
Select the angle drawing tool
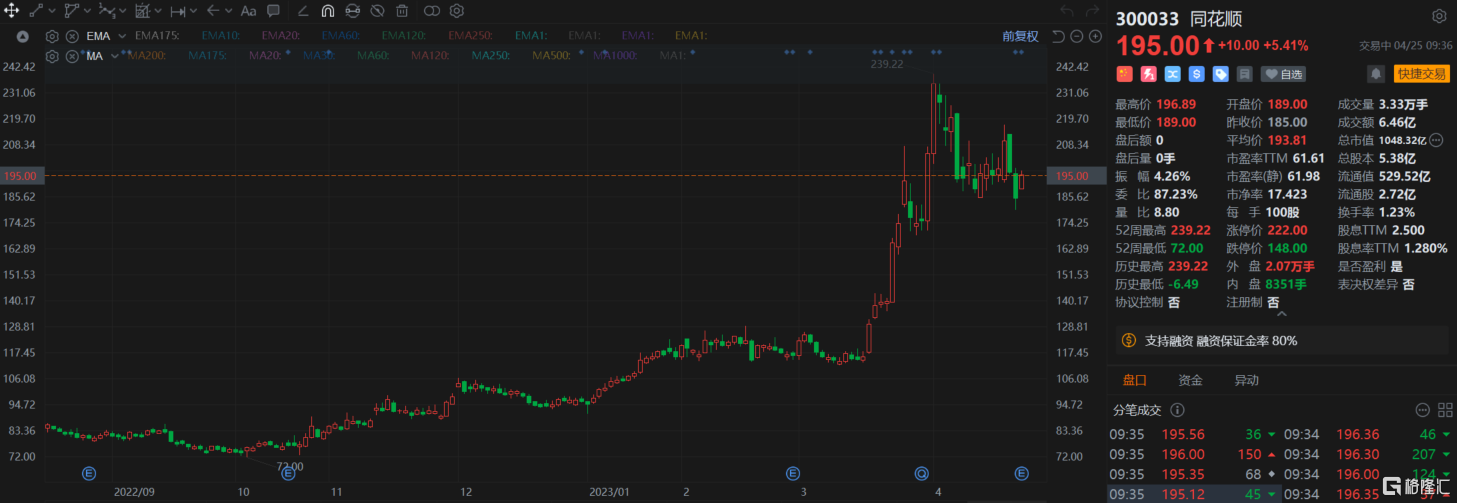(303, 11)
